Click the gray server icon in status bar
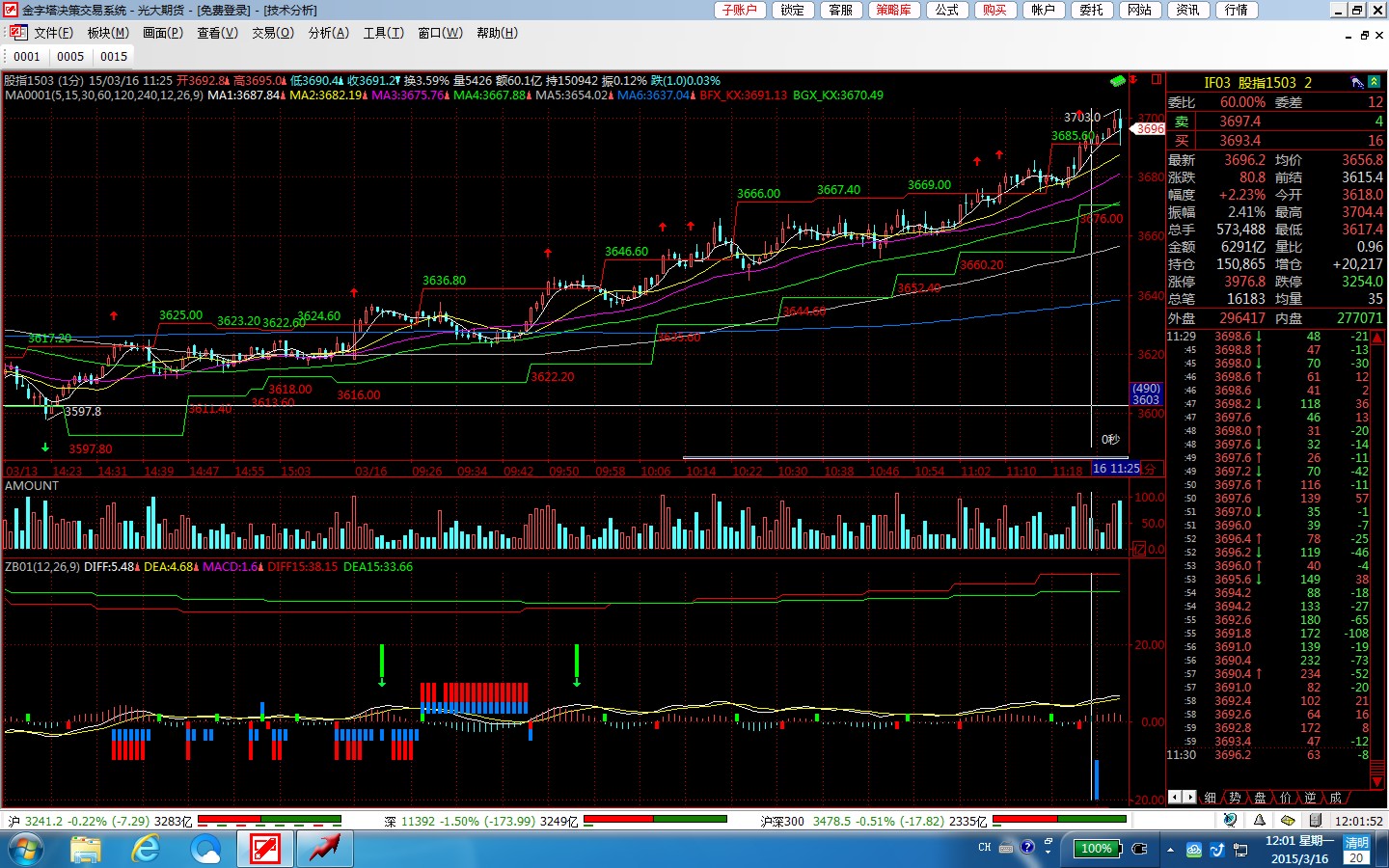Viewport: 1389px width, 868px height. pyautogui.click(x=1315, y=820)
